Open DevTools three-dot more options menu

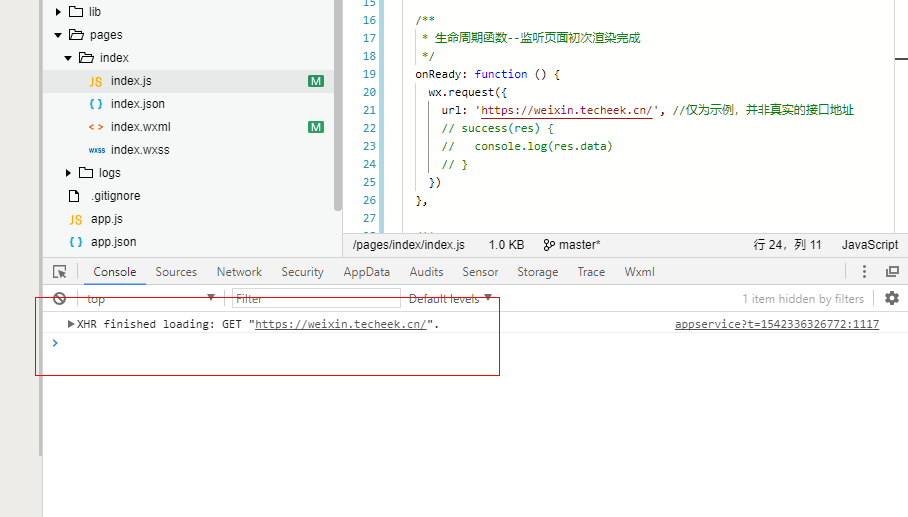point(864,272)
